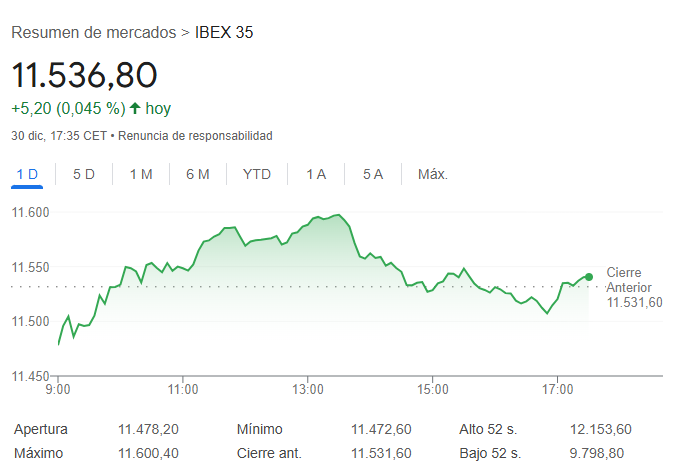Click the green end-point dot on chart
This screenshot has height=473, width=682.
(589, 277)
